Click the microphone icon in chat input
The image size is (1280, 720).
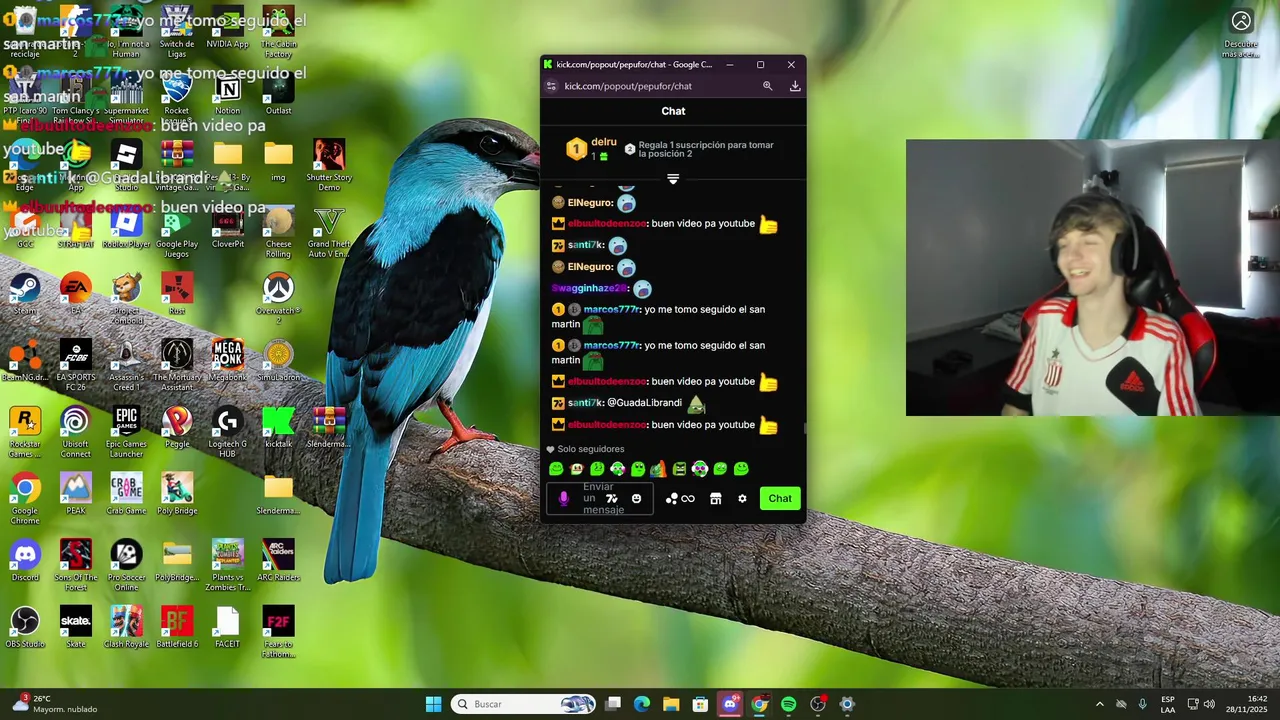(564, 498)
